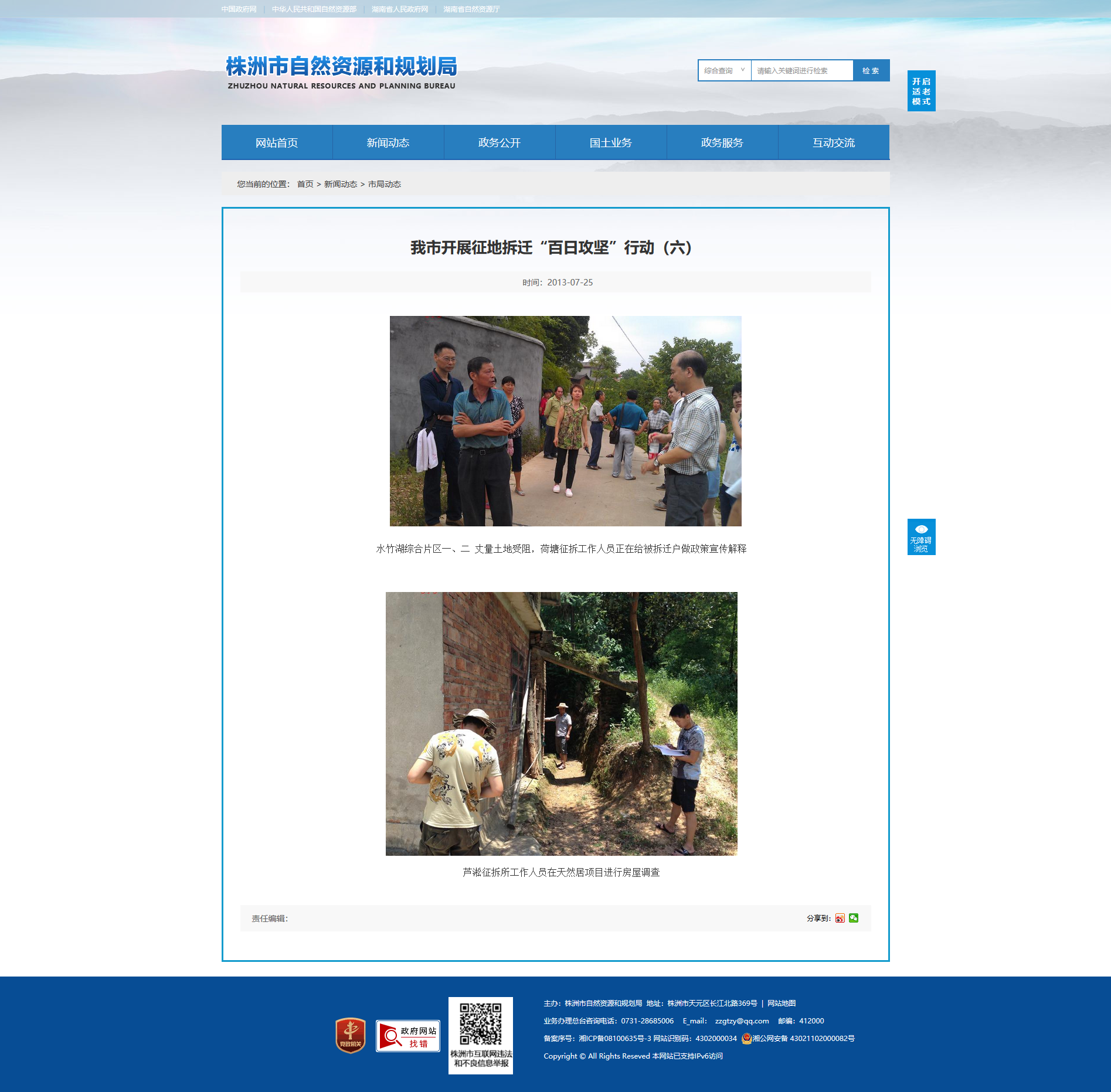This screenshot has width=1111, height=1092.
Task: Share the article to WeChat
Action: [x=854, y=918]
